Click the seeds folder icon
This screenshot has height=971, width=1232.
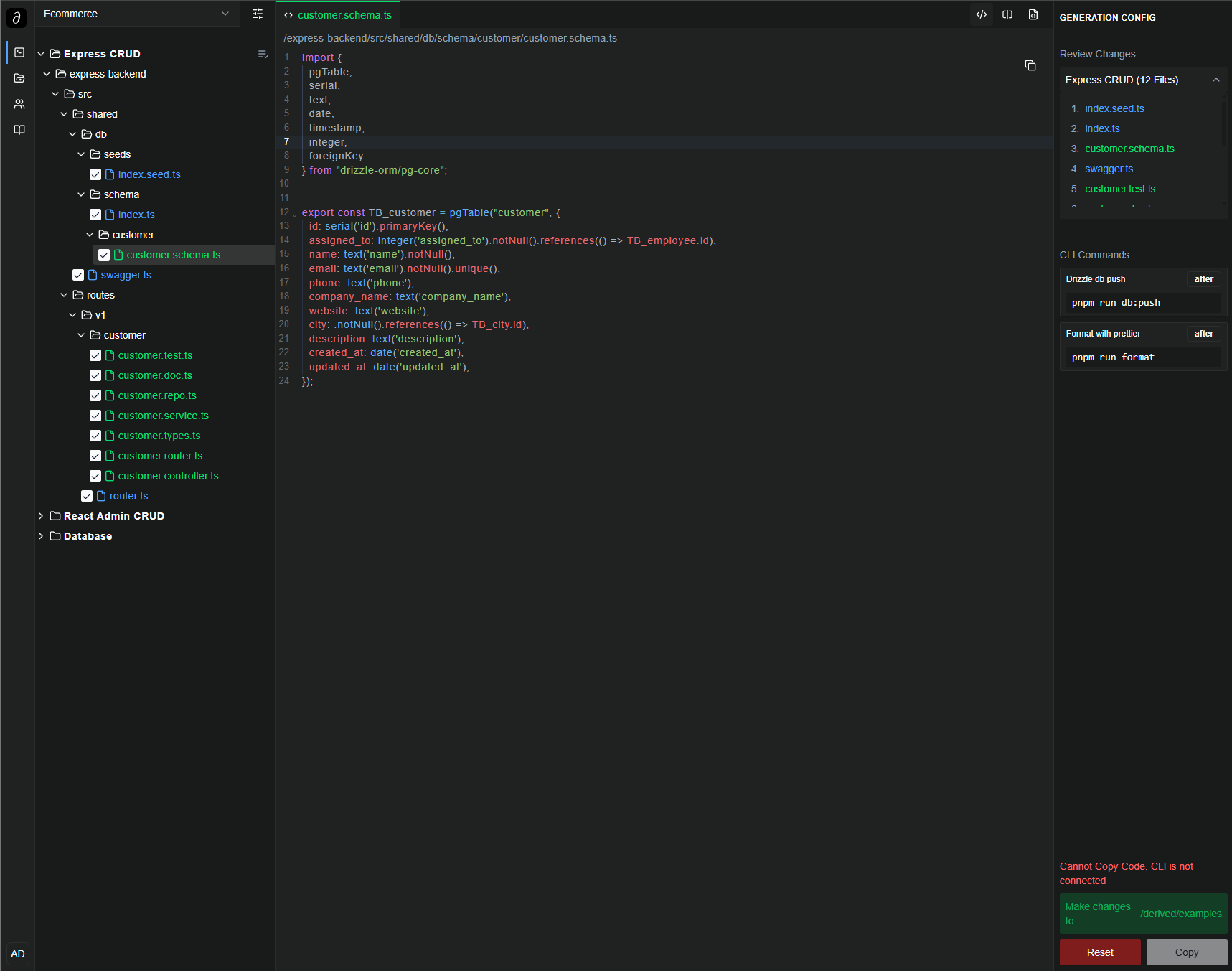tap(95, 154)
